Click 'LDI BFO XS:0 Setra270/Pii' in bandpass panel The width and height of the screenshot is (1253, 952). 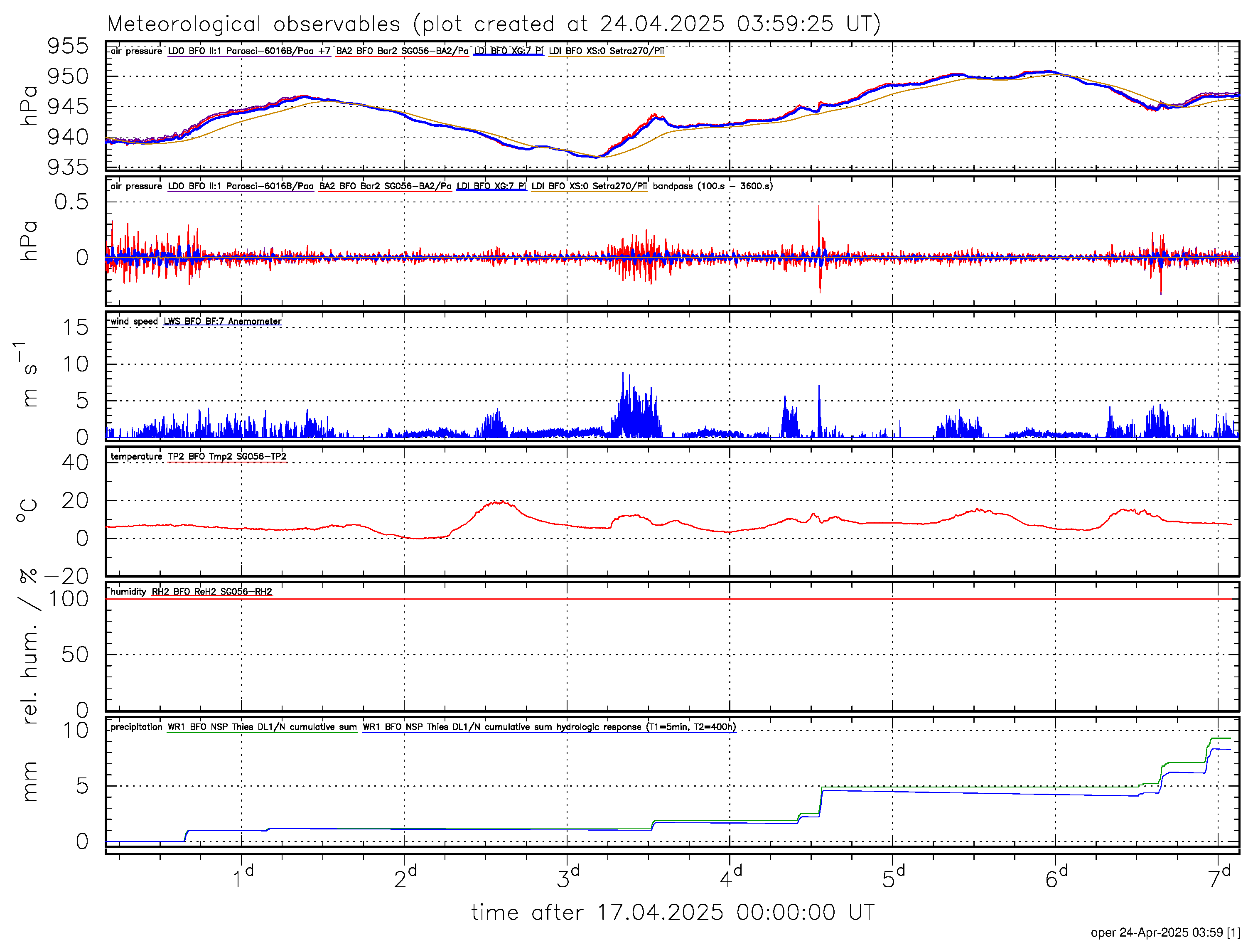click(589, 187)
